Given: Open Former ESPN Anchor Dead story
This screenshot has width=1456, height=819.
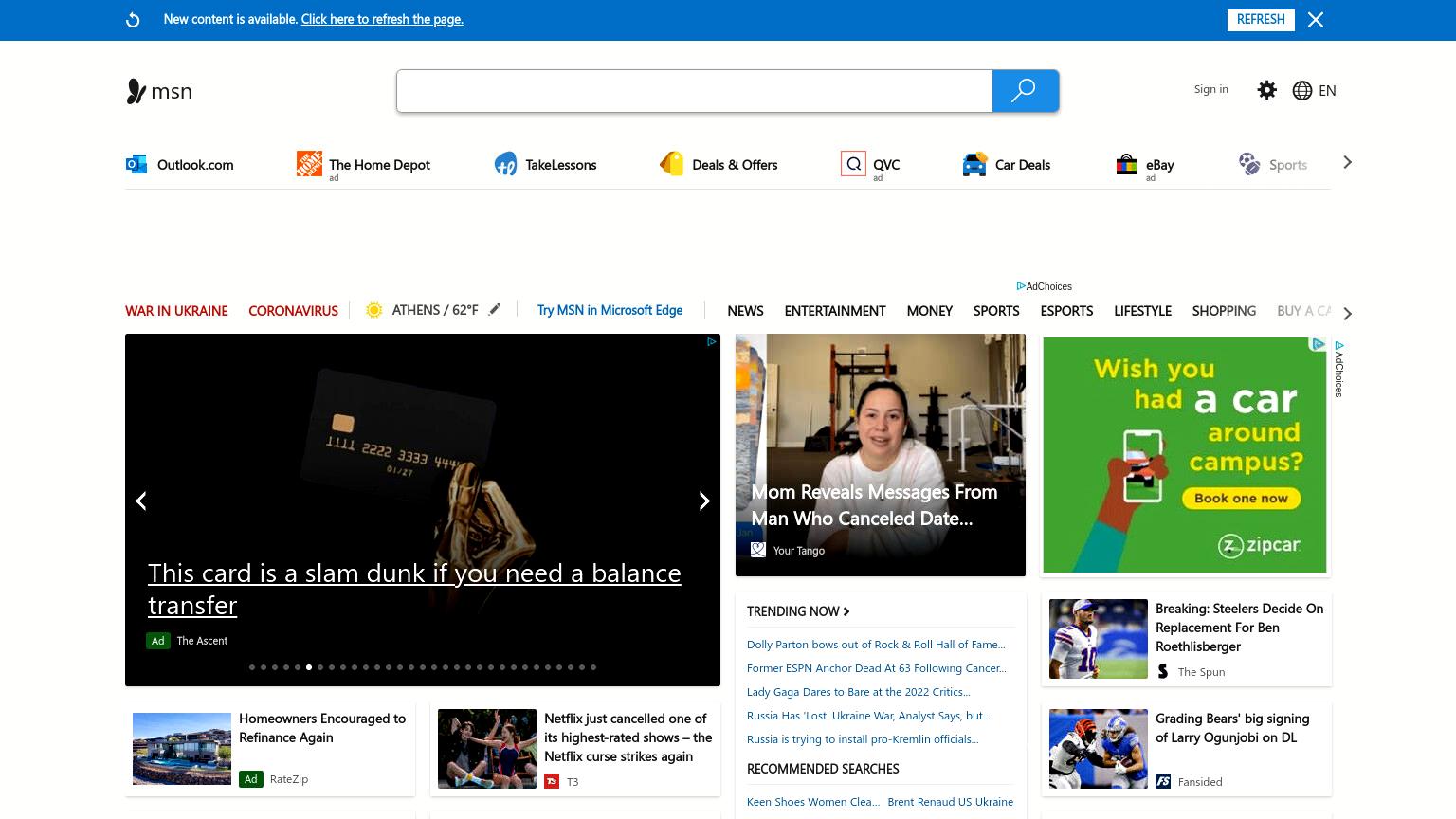Looking at the screenshot, I should coord(876,668).
